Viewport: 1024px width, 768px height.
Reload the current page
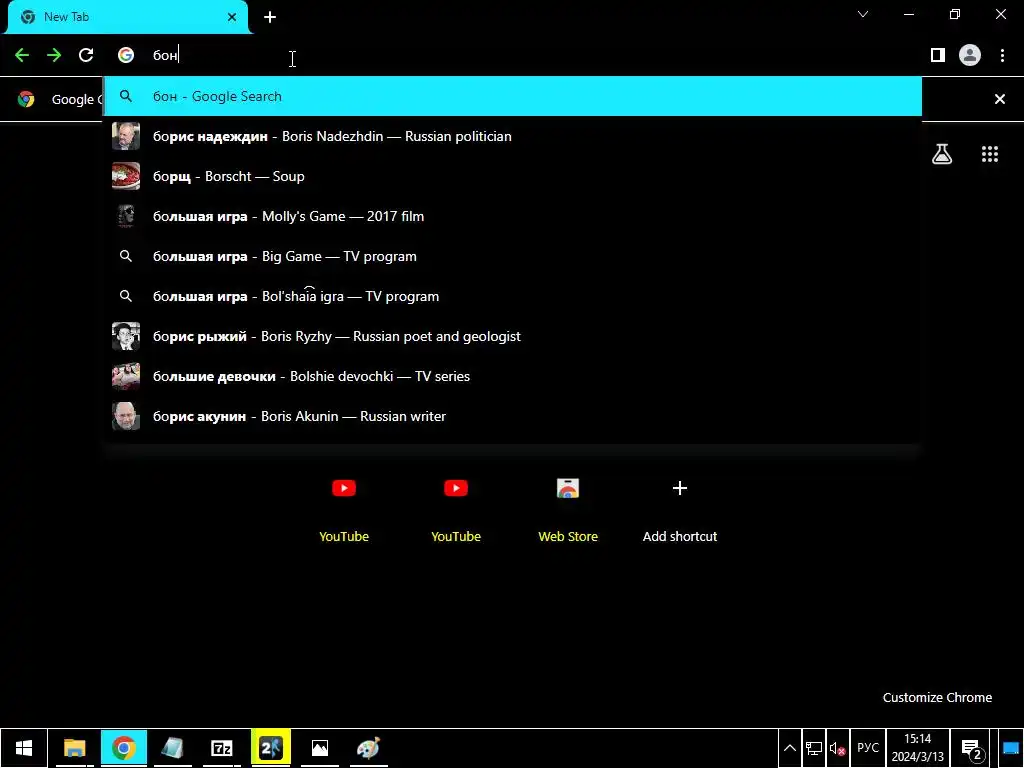86,56
